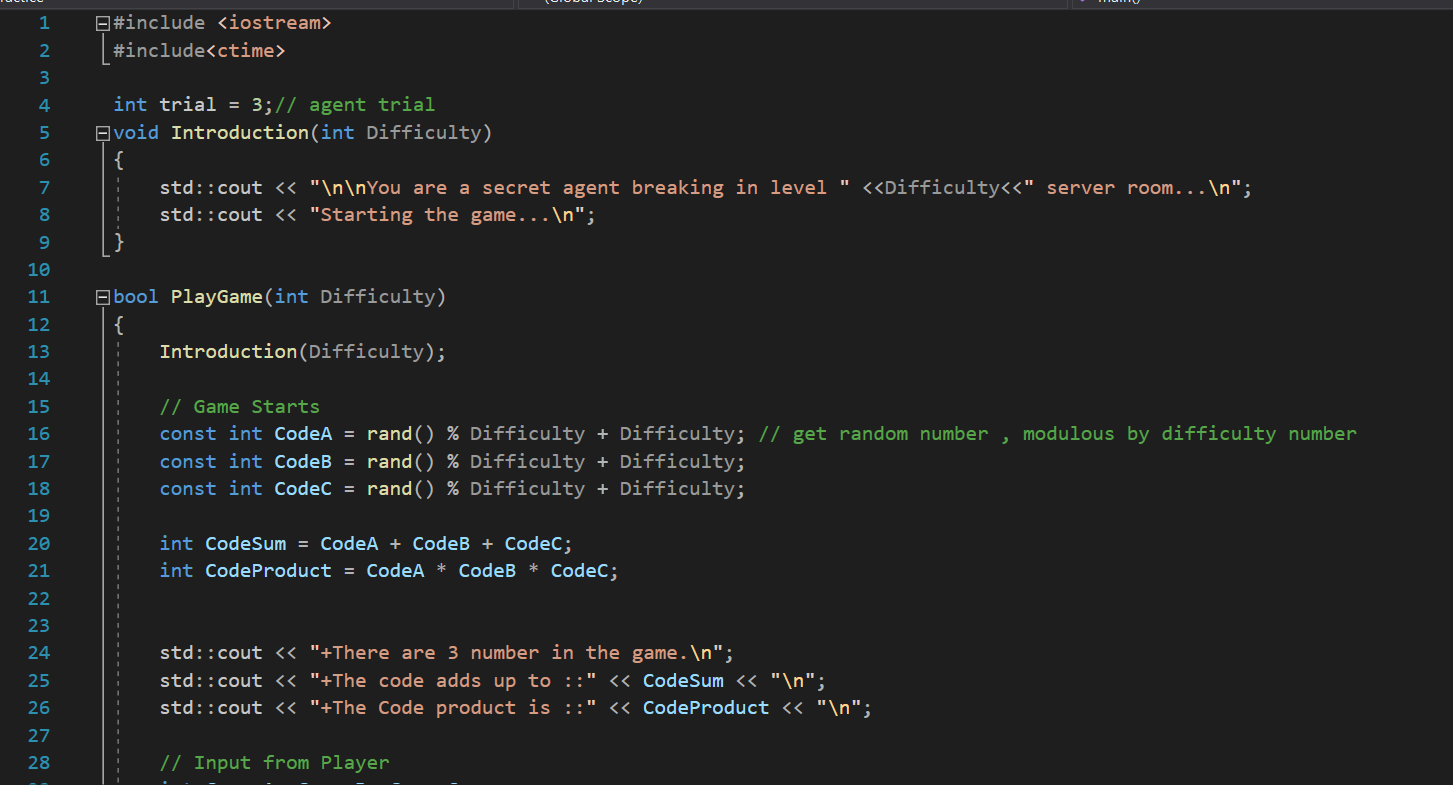Collapse the Introduction function outline toggle

102,132
